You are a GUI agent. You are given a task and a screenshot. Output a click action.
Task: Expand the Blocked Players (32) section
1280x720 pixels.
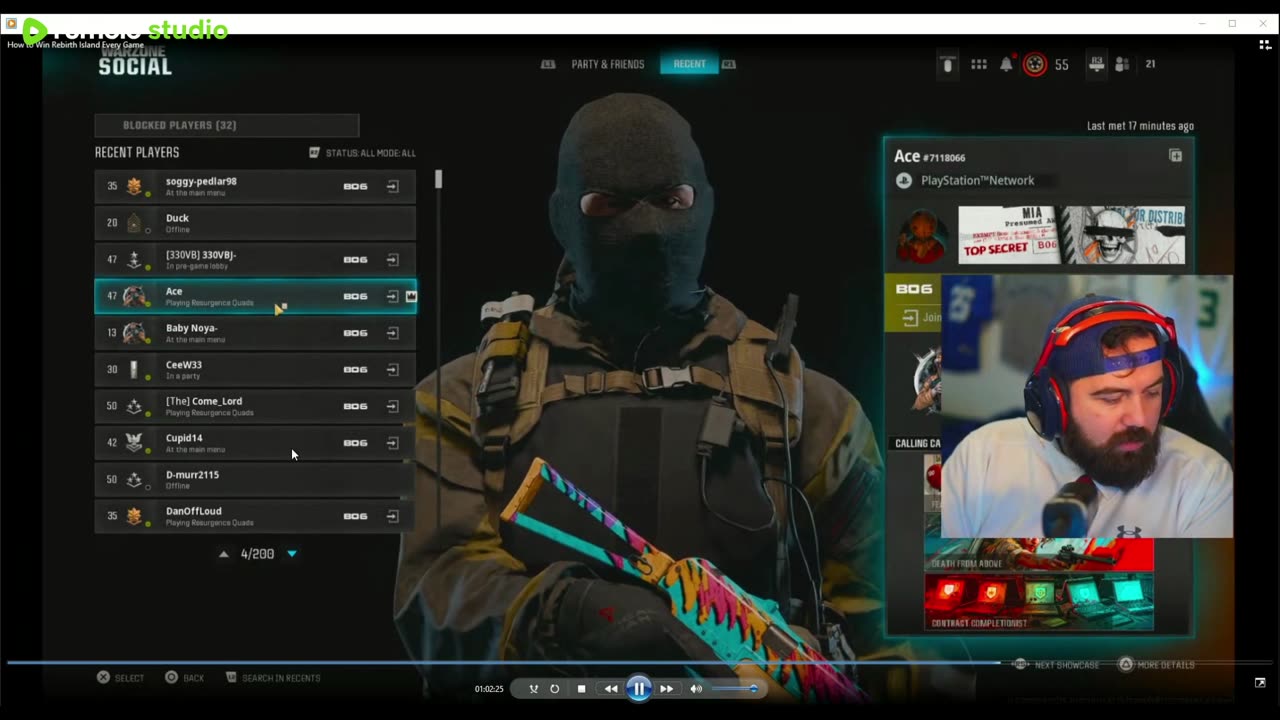(227, 125)
